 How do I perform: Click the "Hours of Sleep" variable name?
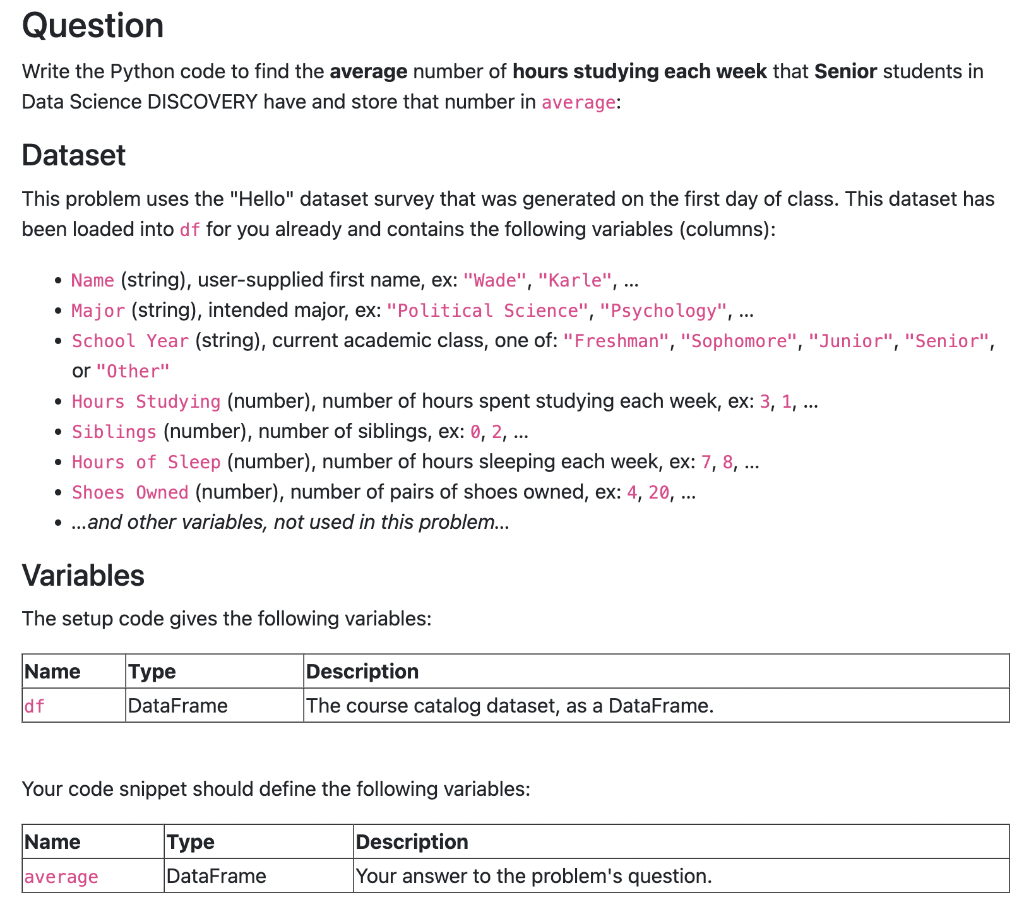tap(146, 462)
